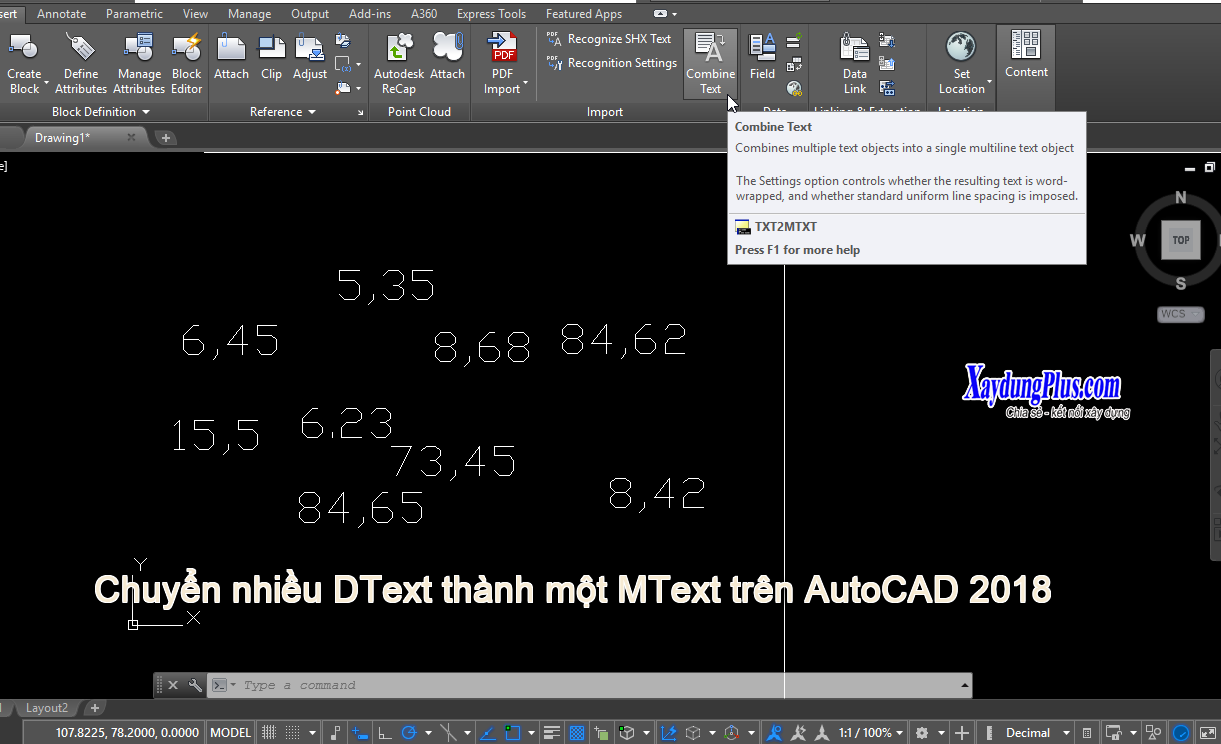
Task: Select the Attach reference tool
Action: click(231, 62)
